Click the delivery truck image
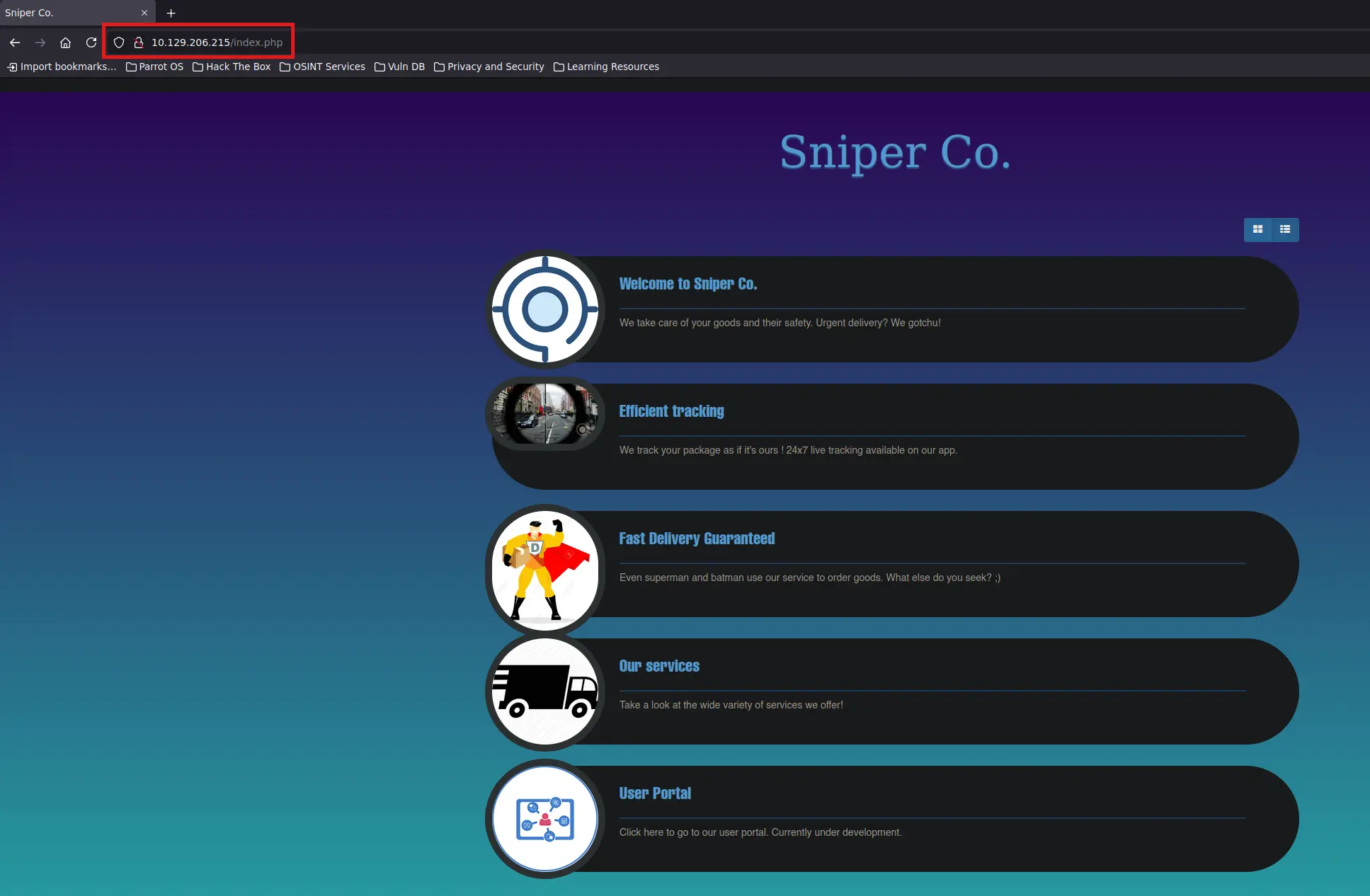1370x896 pixels. [x=545, y=691]
